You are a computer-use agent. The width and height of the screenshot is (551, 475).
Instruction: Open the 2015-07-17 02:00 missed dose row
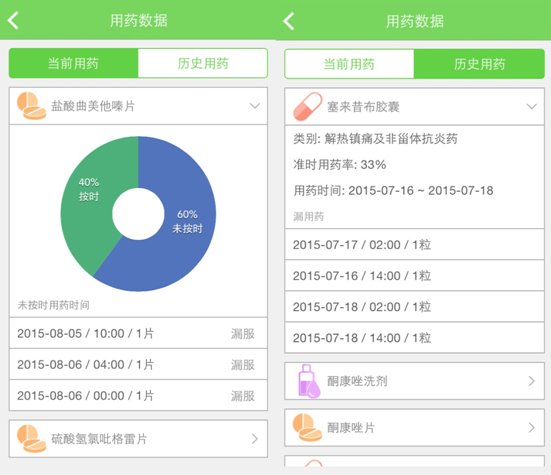(414, 245)
